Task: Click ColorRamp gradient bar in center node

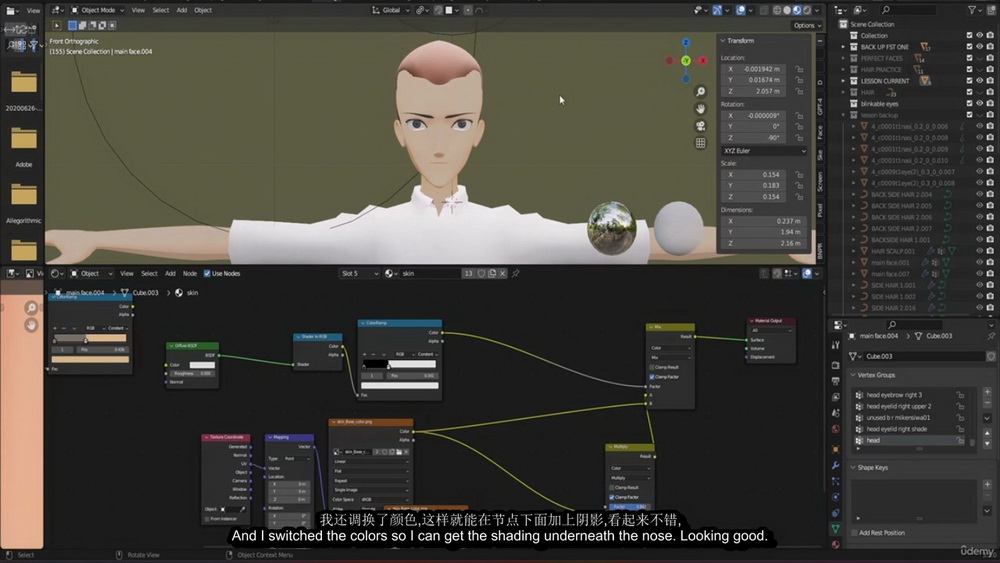Action: (x=400, y=364)
